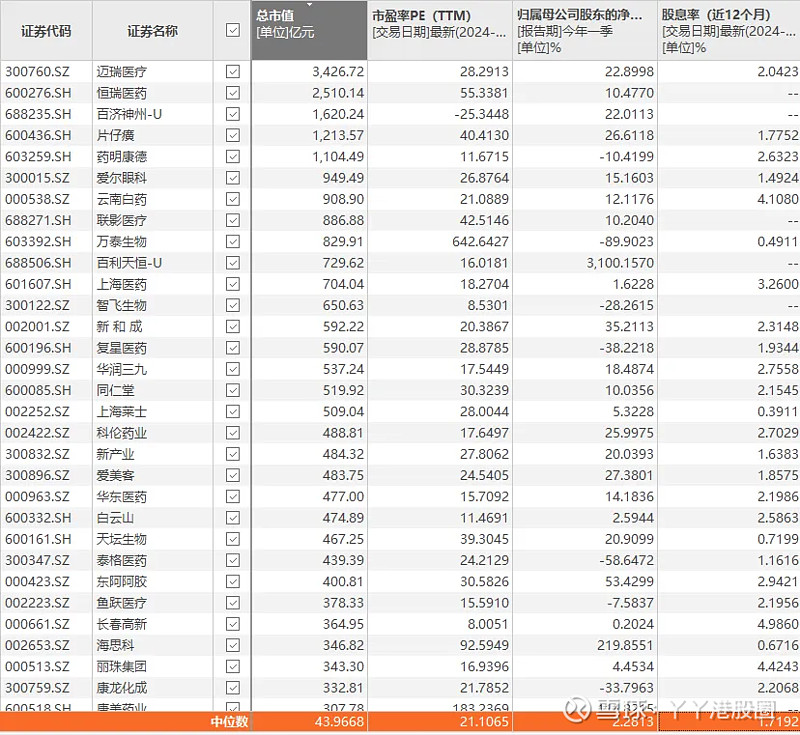800x735 pixels.
Task: Click stock code 601607.SH
Action: pos(38,284)
